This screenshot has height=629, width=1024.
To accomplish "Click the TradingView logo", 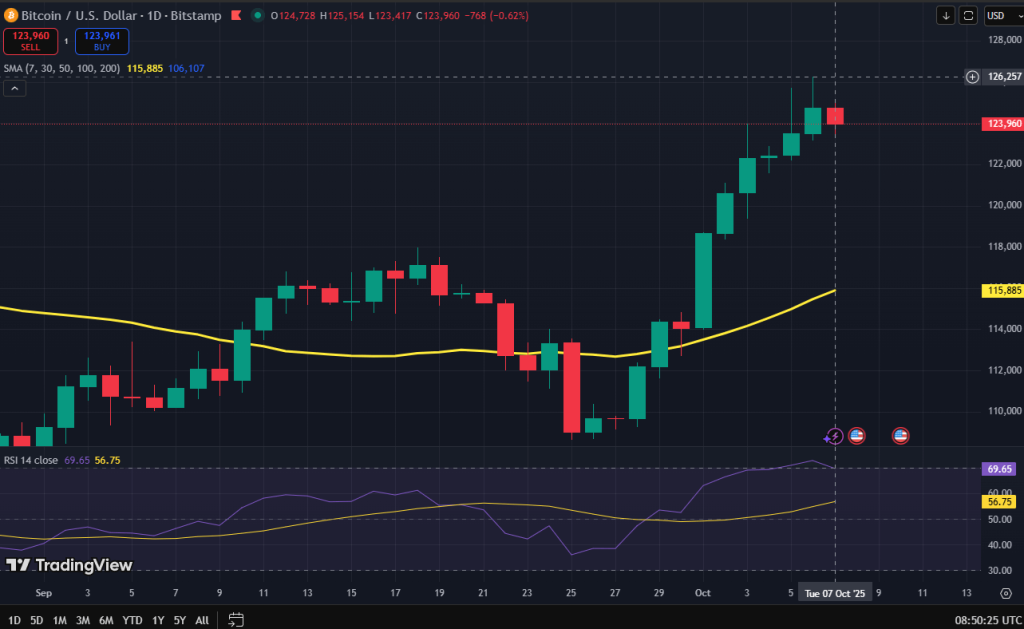I will [x=69, y=565].
